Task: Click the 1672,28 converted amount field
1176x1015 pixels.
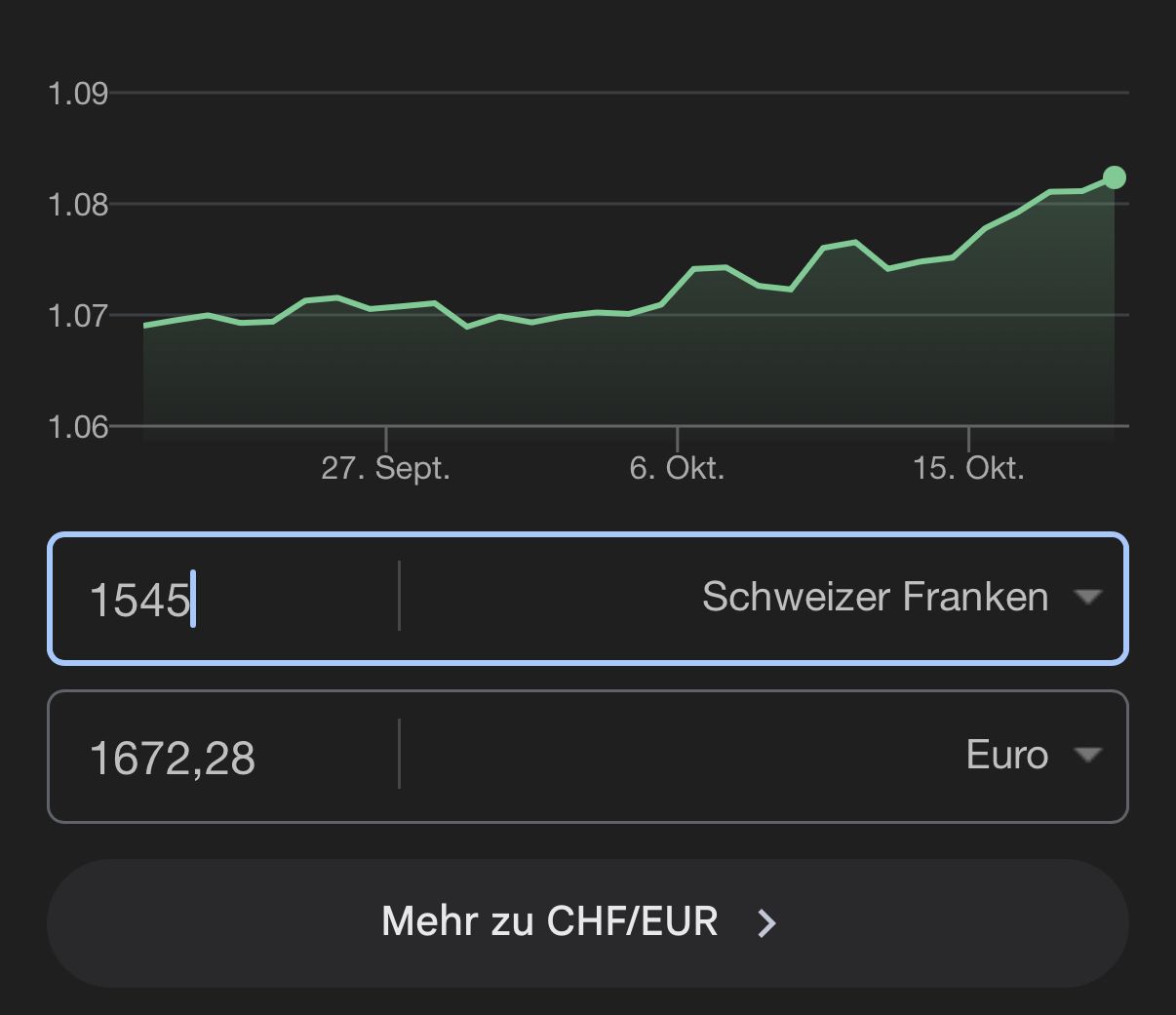Action: point(224,758)
